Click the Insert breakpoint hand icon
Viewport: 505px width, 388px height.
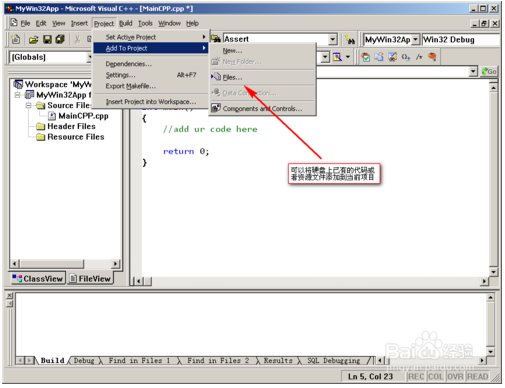click(x=432, y=57)
